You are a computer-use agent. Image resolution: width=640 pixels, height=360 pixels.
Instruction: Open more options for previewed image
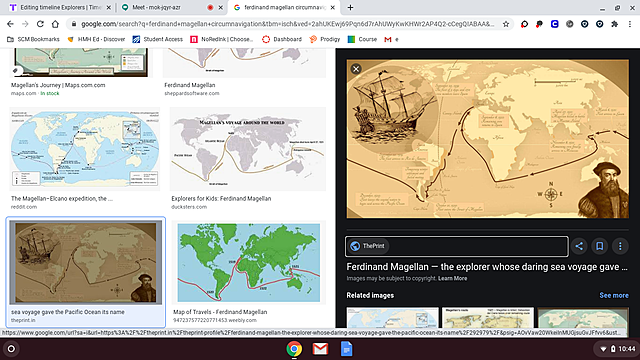click(620, 246)
